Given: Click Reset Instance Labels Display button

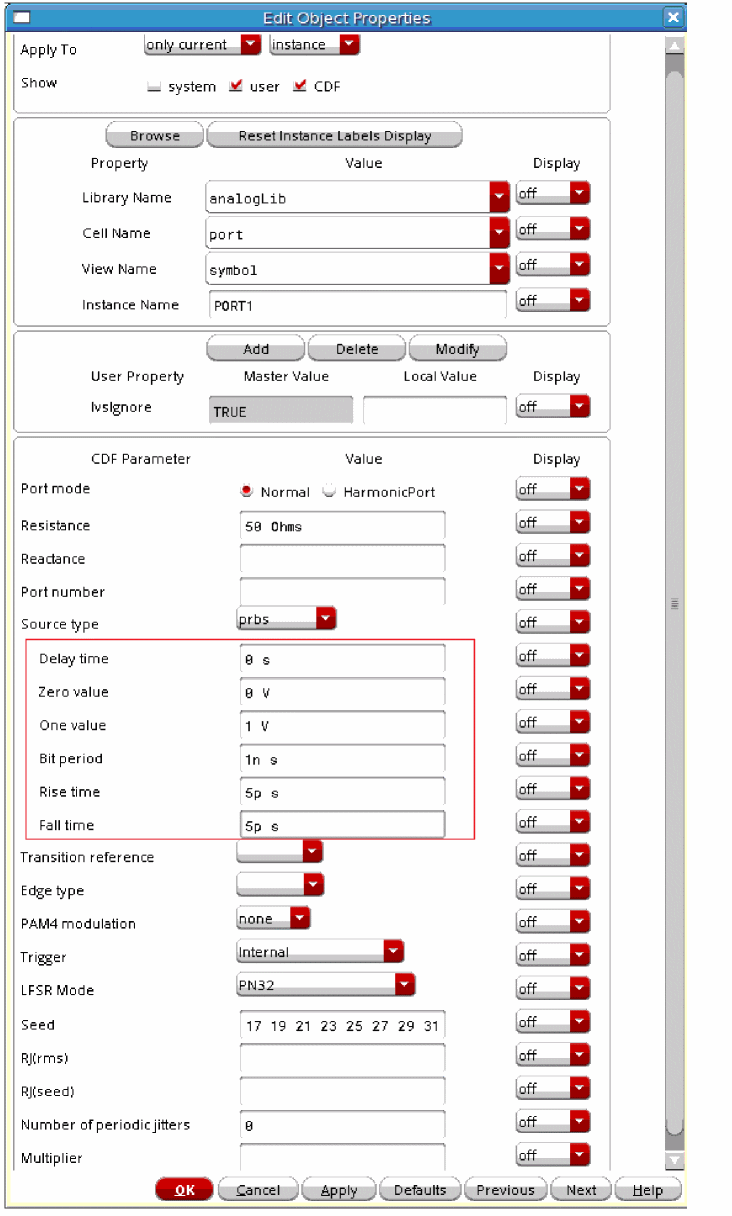Looking at the screenshot, I should [x=335, y=135].
